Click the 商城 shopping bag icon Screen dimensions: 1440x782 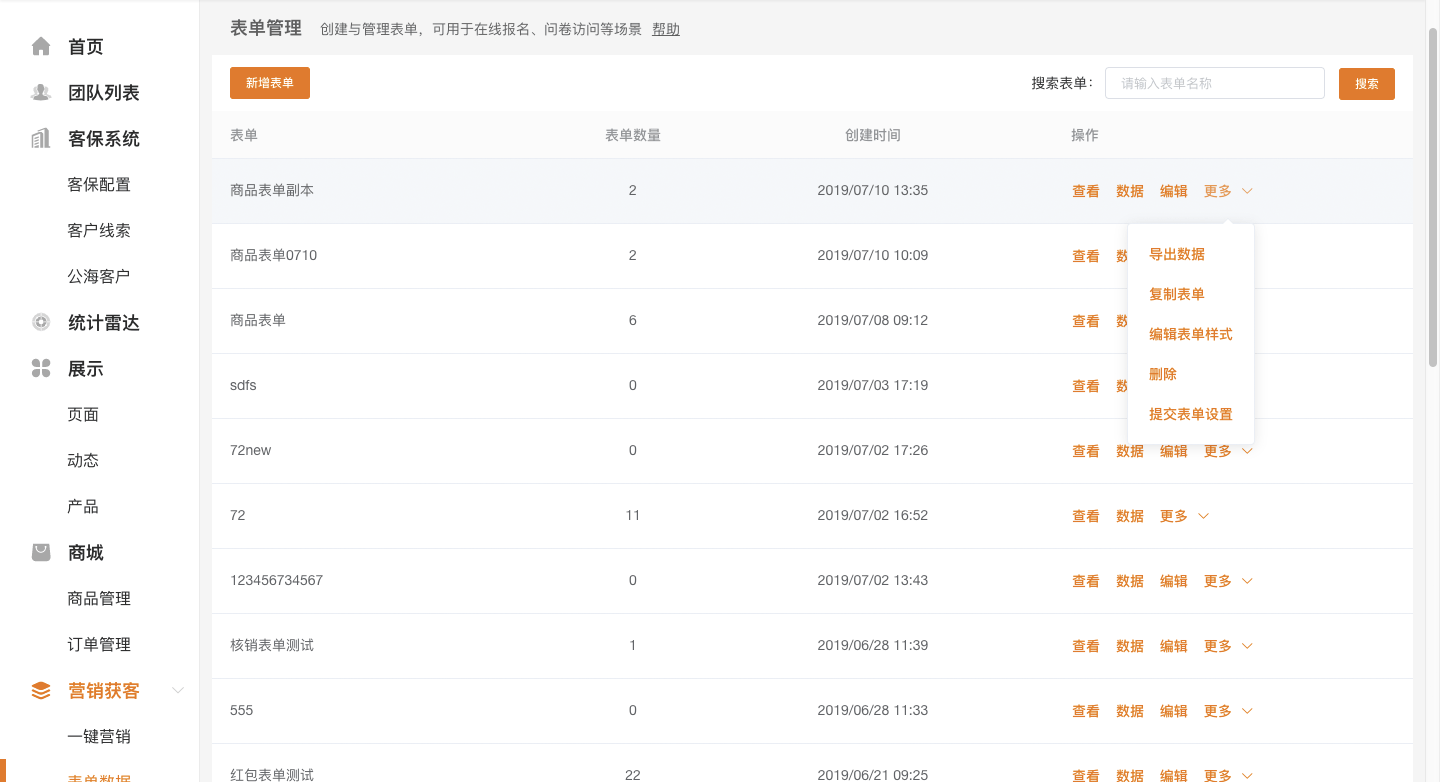pos(41,553)
